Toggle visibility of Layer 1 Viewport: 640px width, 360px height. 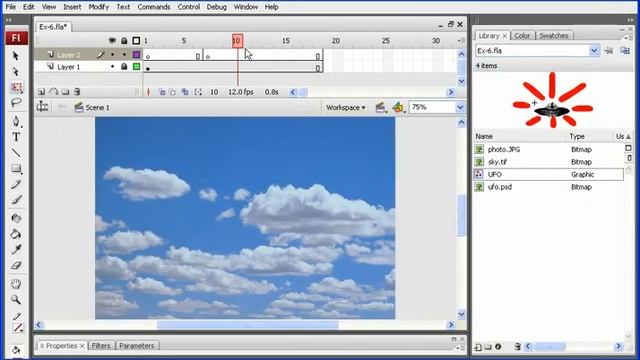pos(113,67)
